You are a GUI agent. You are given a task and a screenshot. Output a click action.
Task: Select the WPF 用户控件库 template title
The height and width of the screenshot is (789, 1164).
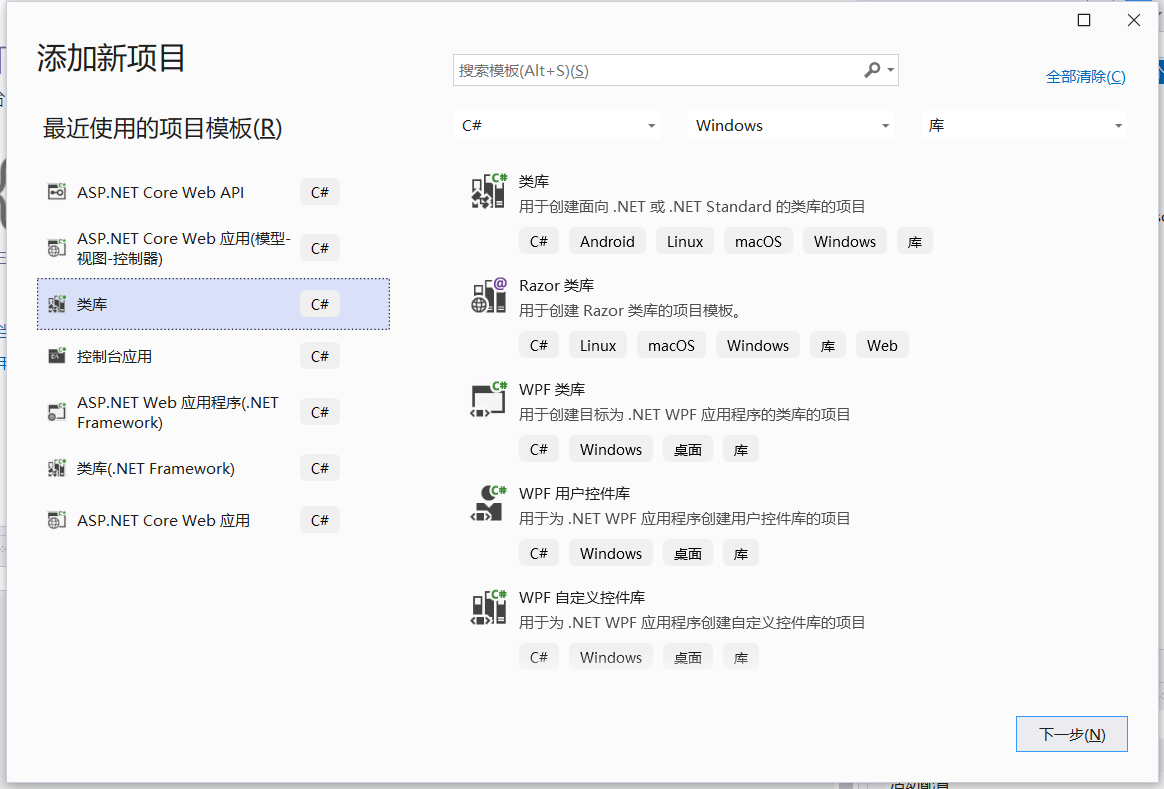pyautogui.click(x=574, y=494)
